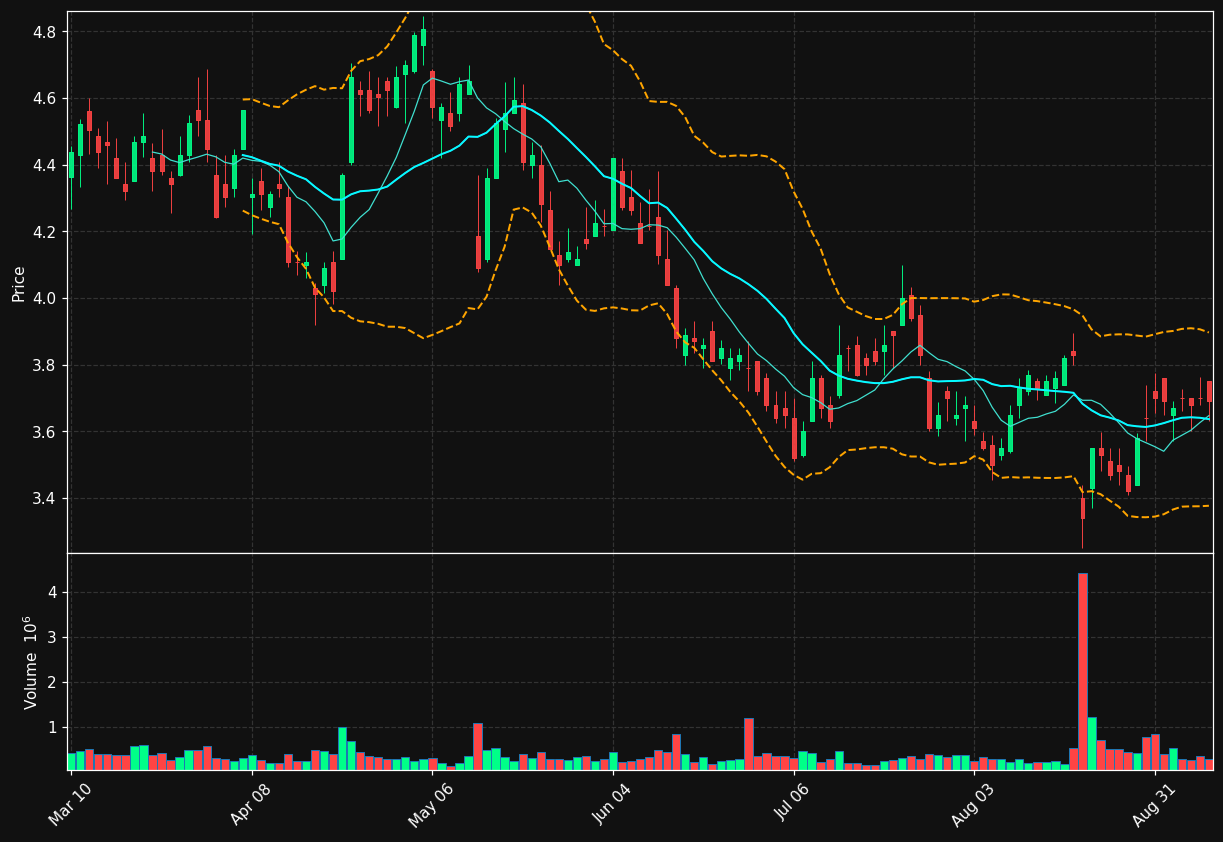Click the 3.4 price axis label
The width and height of the screenshot is (1223, 842).
tap(45, 499)
